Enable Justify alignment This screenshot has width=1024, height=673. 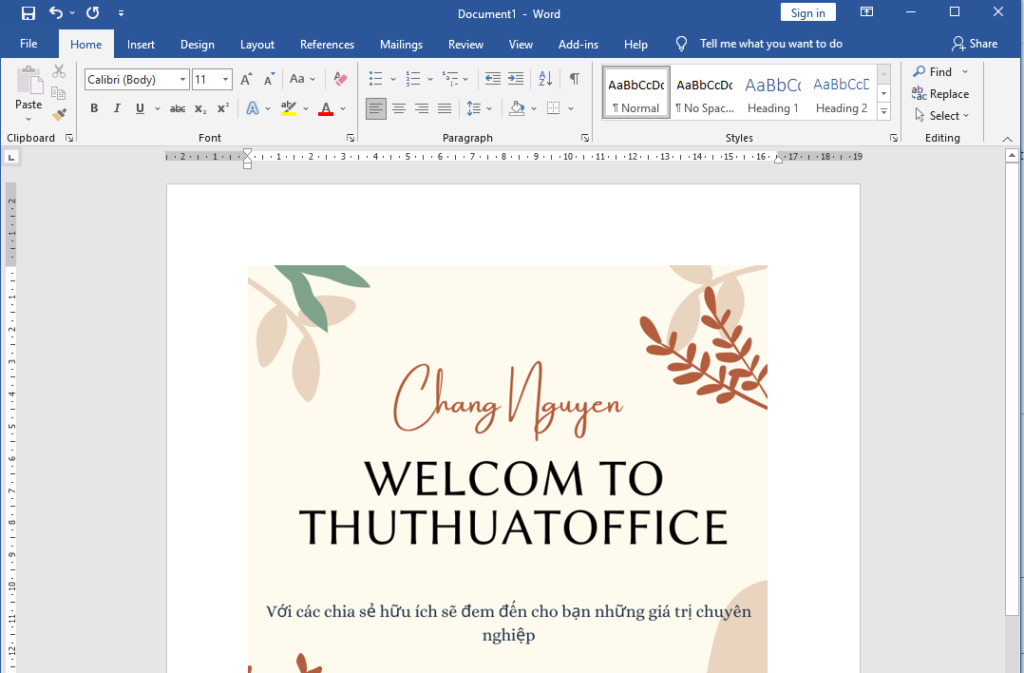point(444,108)
